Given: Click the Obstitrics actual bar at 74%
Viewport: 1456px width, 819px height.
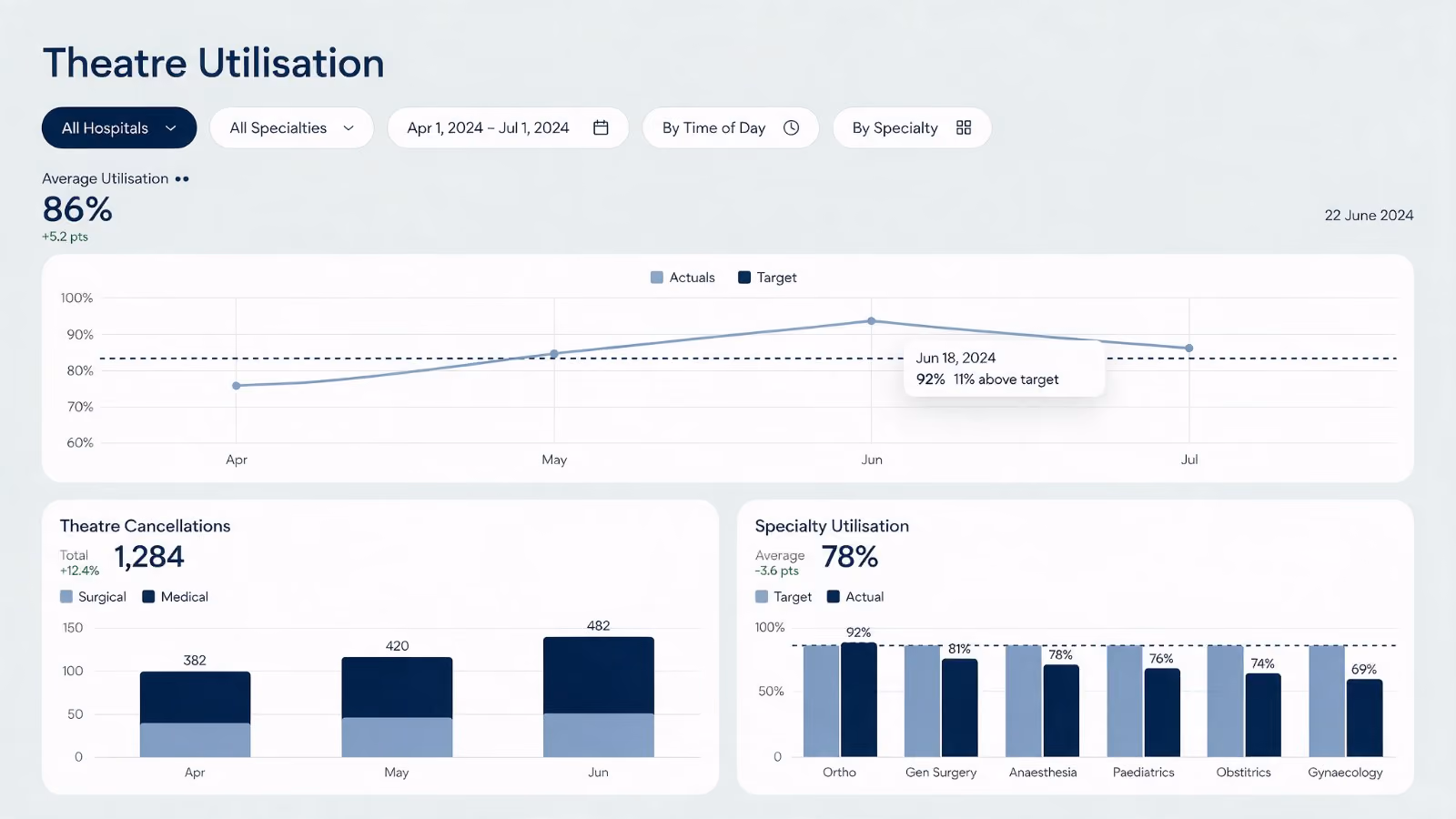Looking at the screenshot, I should pyautogui.click(x=1263, y=715).
